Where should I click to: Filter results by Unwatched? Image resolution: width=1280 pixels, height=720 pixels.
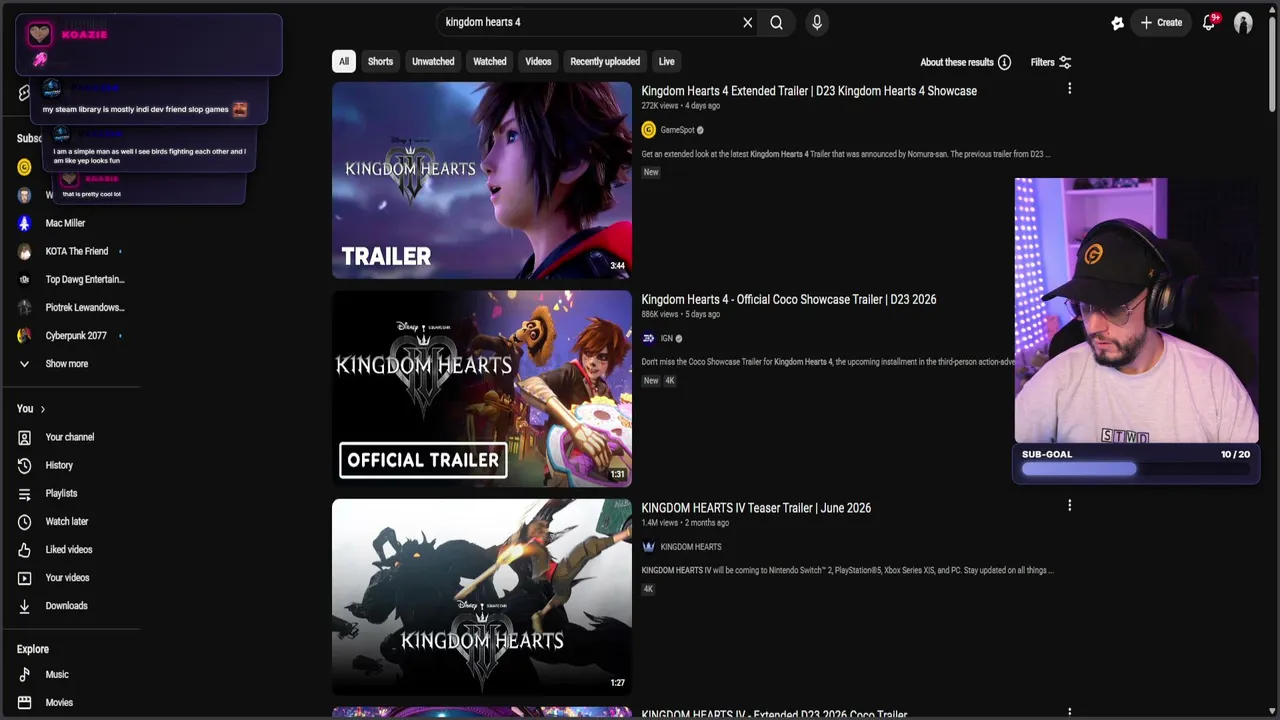coord(433,62)
